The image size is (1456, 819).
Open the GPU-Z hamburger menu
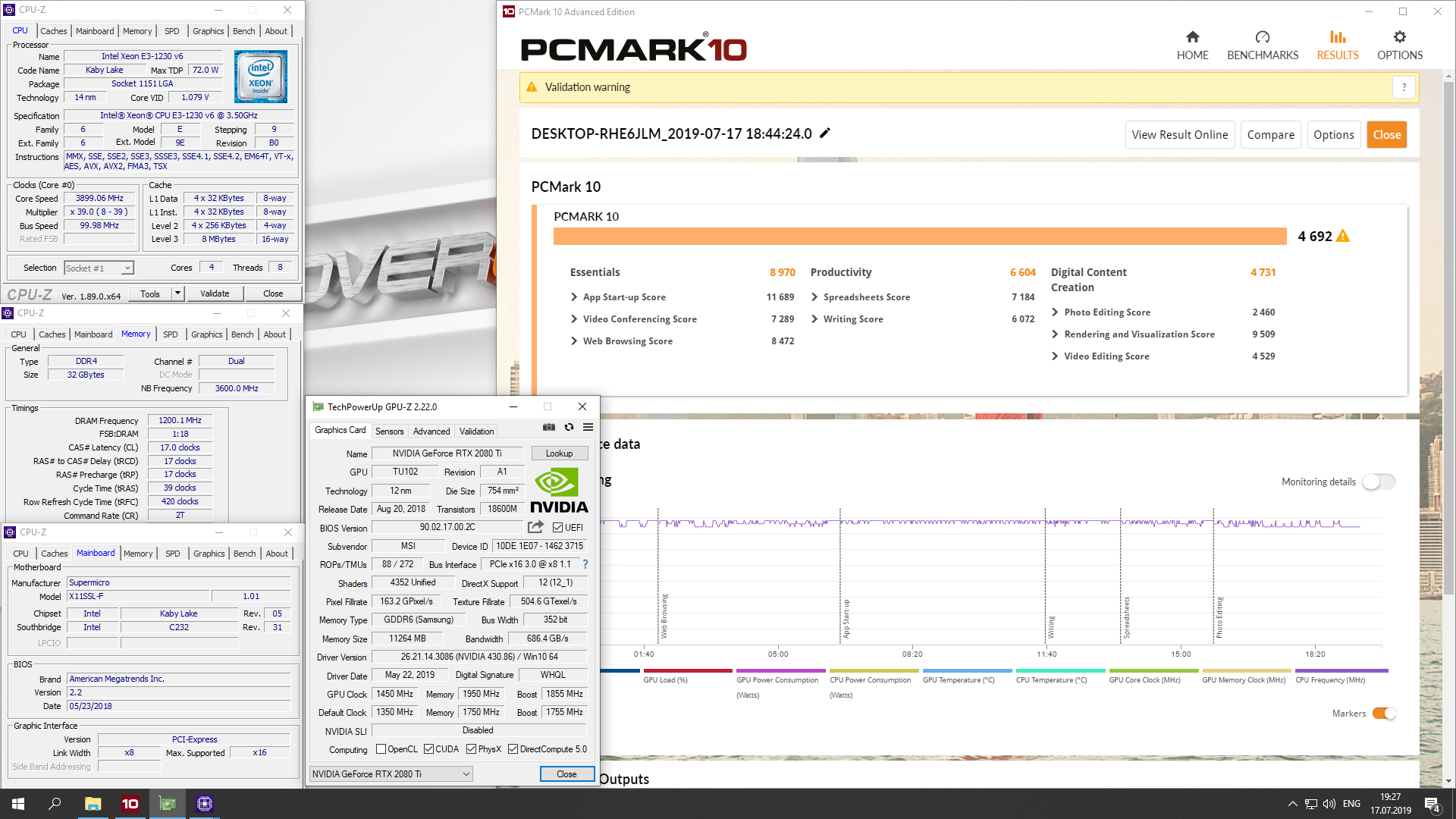point(588,428)
